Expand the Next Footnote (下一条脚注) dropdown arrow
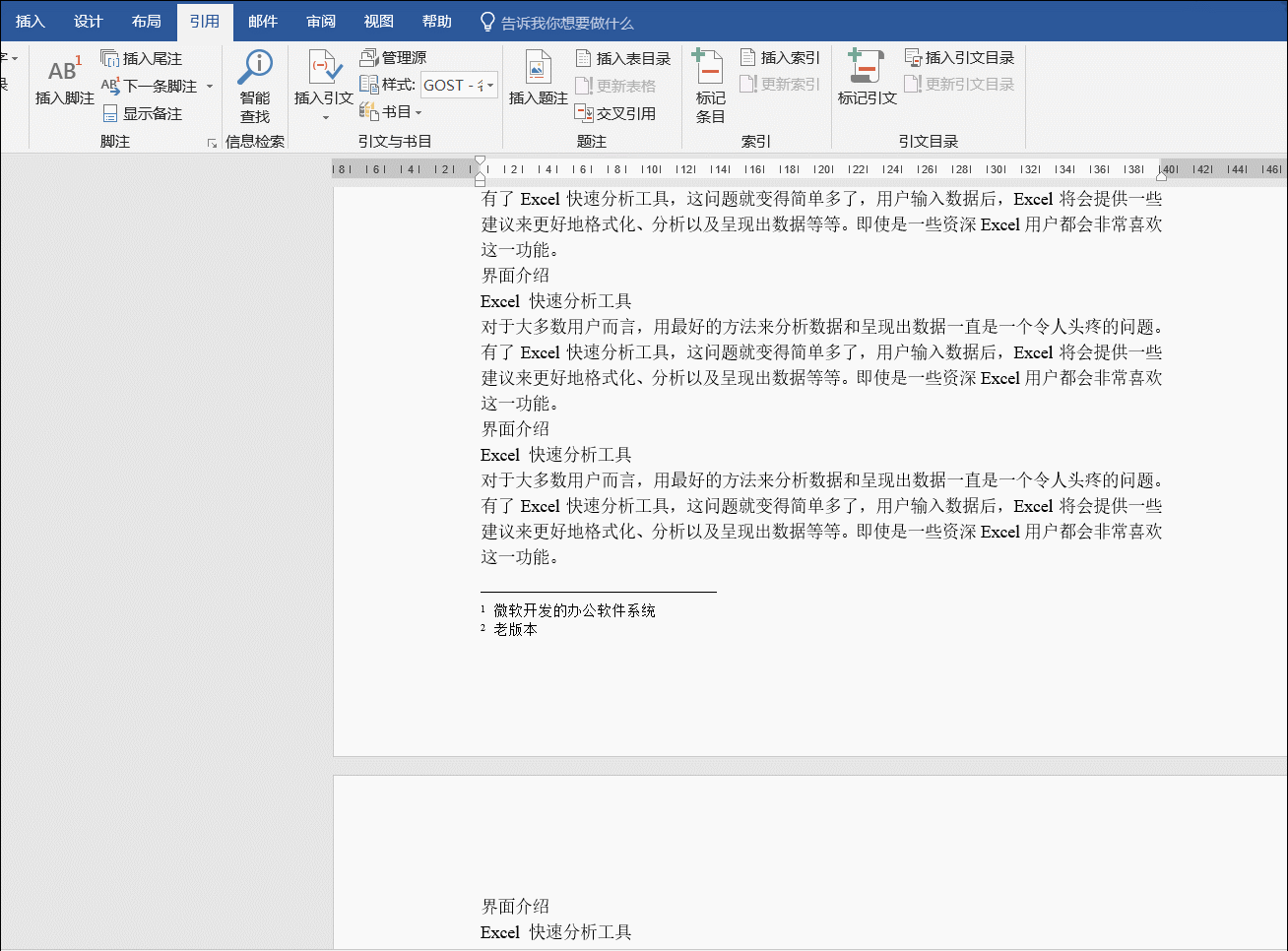 pyautogui.click(x=210, y=87)
